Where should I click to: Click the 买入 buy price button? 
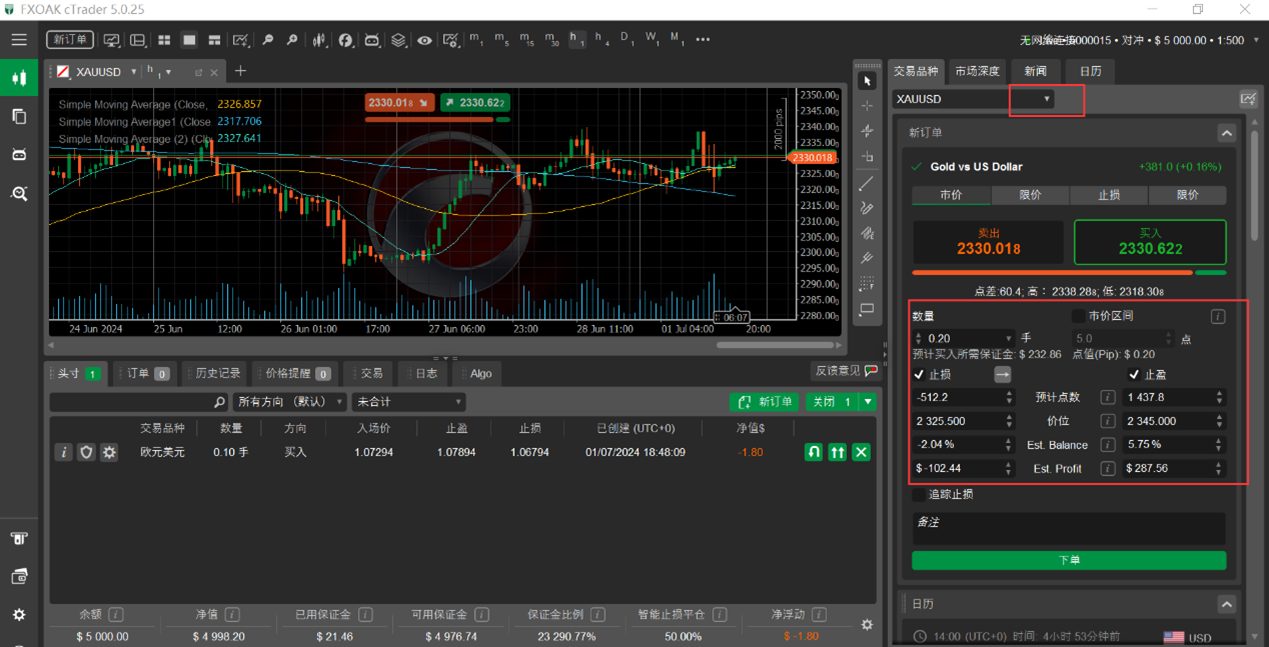(x=1149, y=242)
